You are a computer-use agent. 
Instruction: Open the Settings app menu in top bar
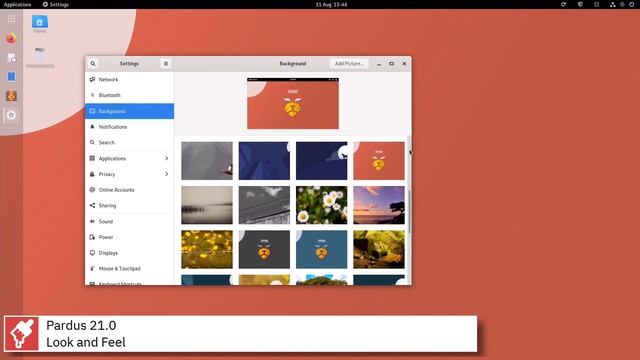point(56,4)
